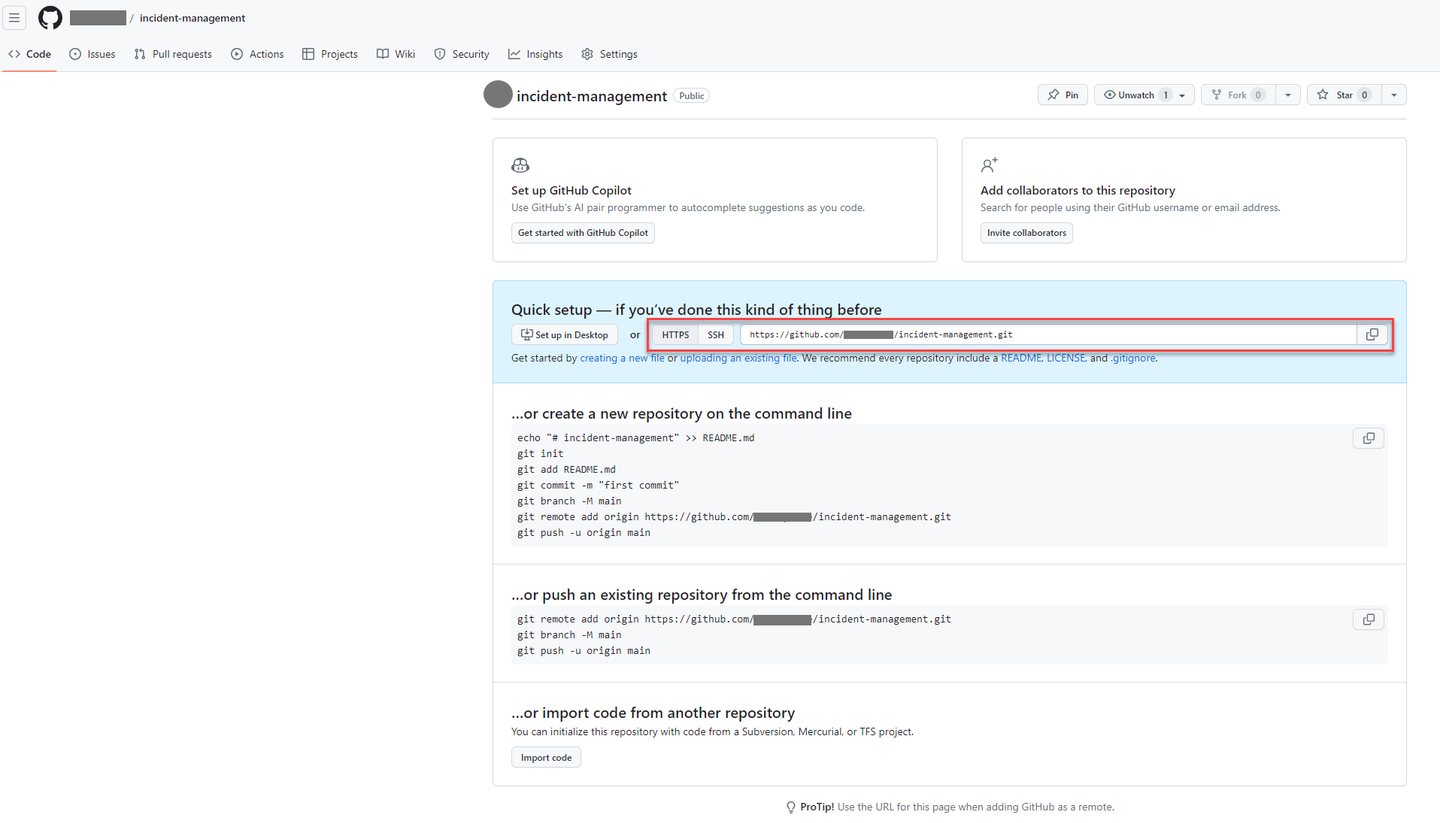Click the "git add README.md" line

click(x=566, y=469)
